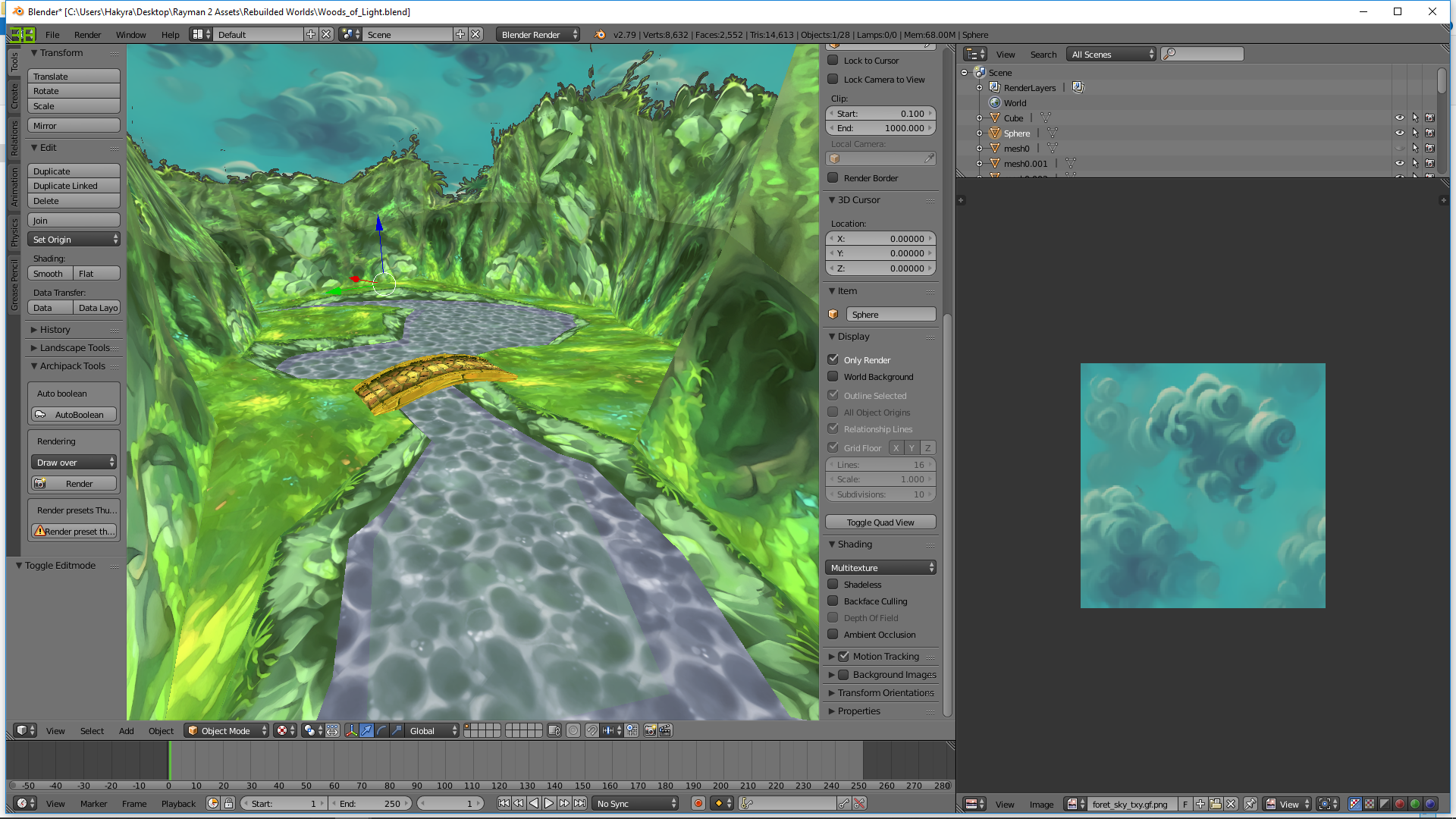
Task: Click the Toggle Quad View button
Action: tap(880, 522)
